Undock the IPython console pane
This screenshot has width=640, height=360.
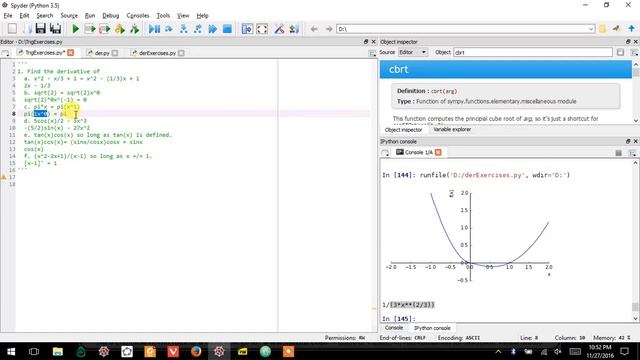[628, 141]
